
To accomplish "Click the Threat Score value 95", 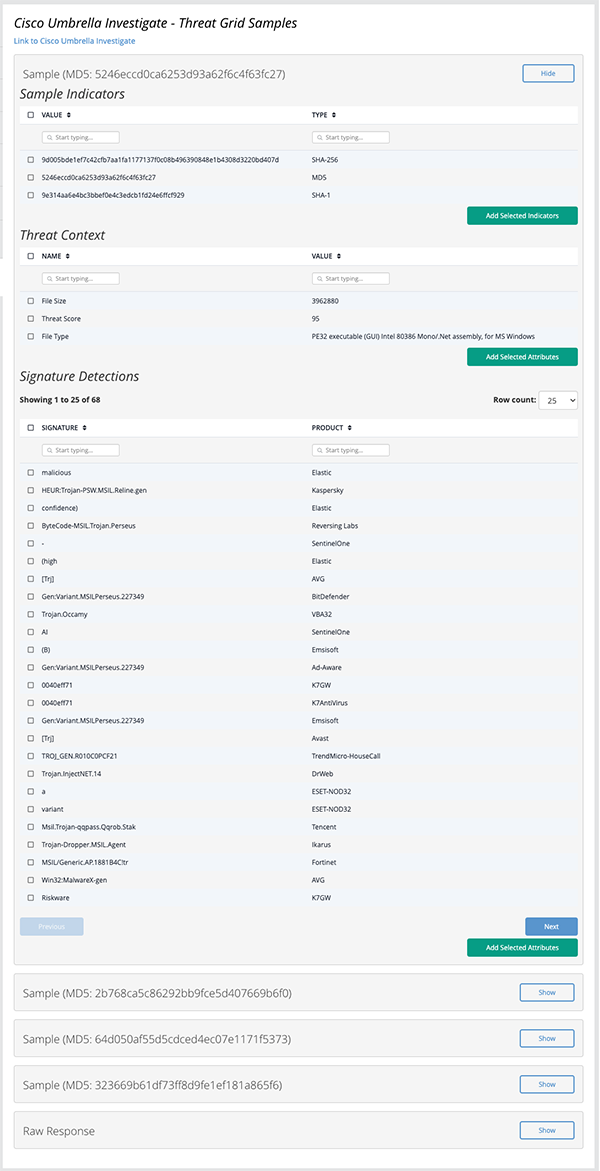I will [315, 319].
